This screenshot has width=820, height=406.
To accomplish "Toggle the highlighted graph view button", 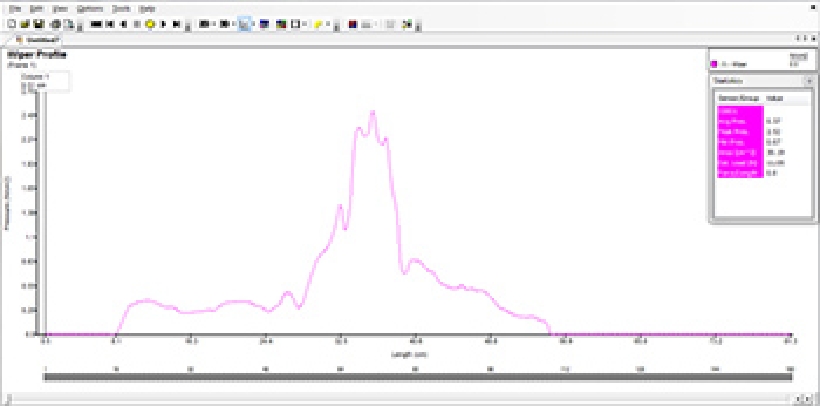I will click(245, 23).
